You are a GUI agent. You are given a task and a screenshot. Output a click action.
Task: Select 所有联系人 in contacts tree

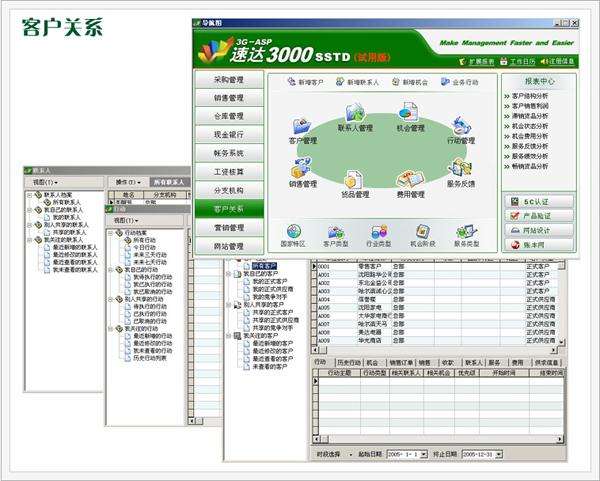[66, 202]
